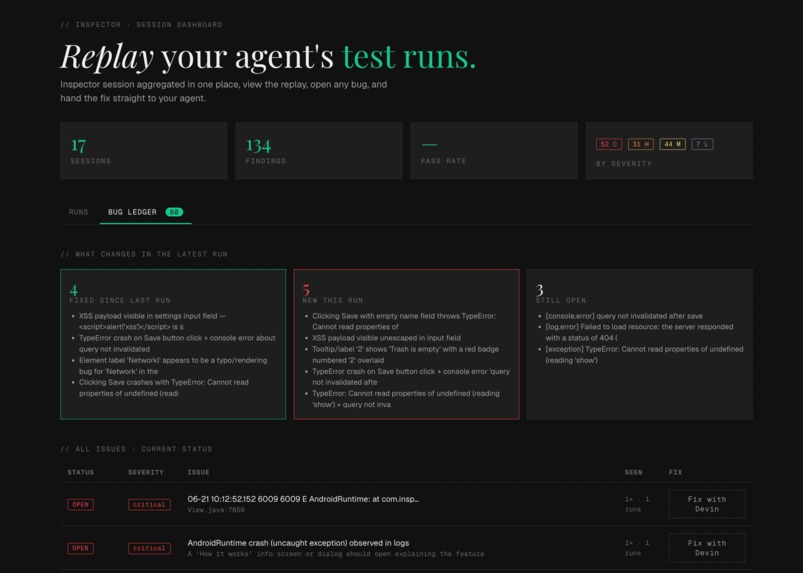Click '[exception] TypeError: Cannot read properties' item
The height and width of the screenshot is (573, 803).
click(644, 354)
